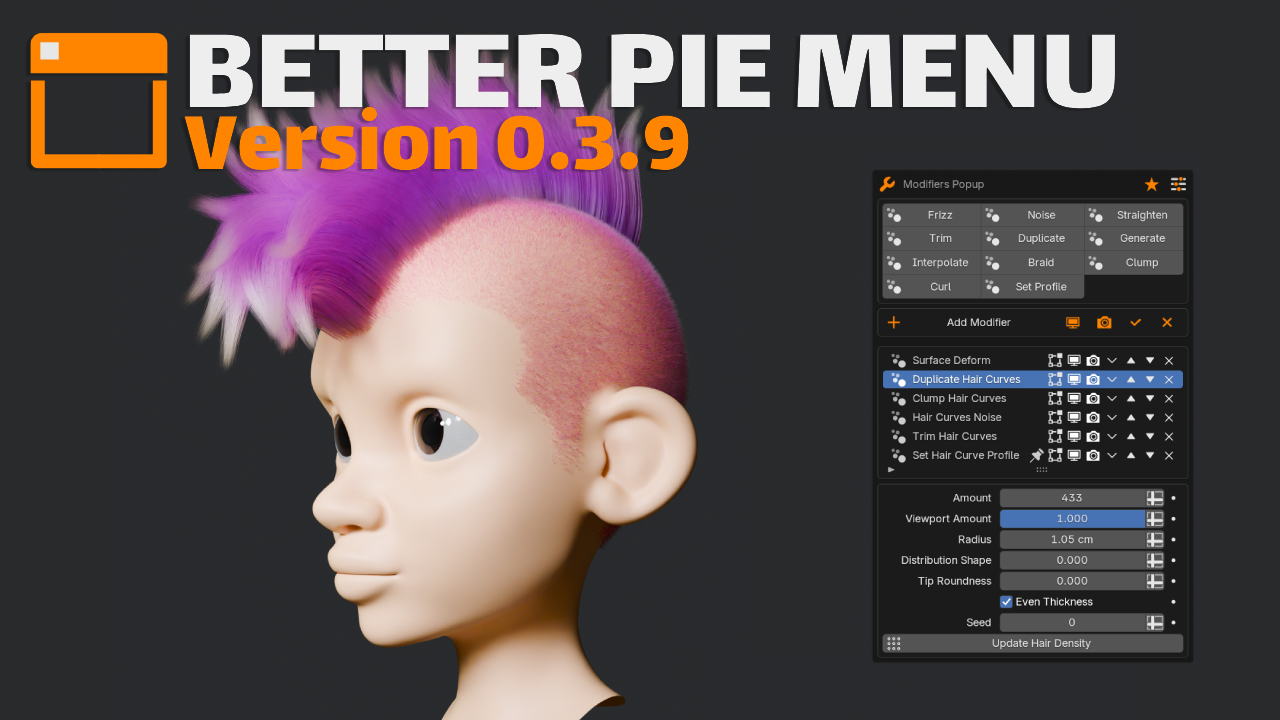The width and height of the screenshot is (1280, 720).
Task: Add the Braid hair modifier
Action: coord(1033,263)
